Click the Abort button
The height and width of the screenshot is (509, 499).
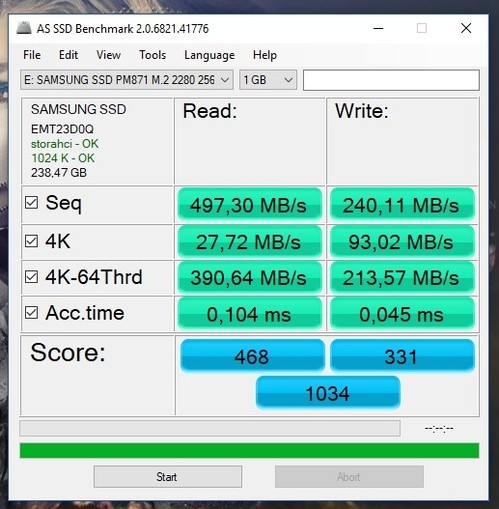click(349, 477)
